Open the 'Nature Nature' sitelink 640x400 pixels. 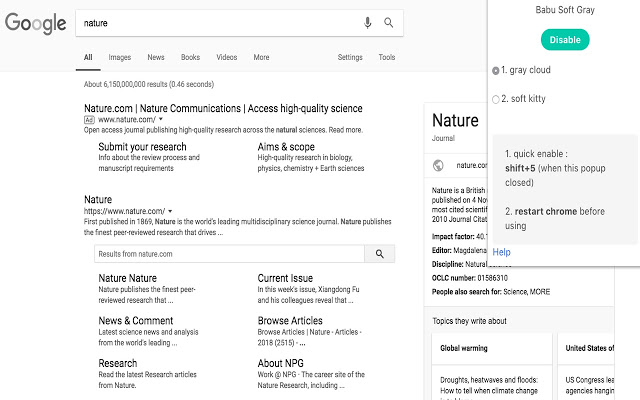point(127,278)
